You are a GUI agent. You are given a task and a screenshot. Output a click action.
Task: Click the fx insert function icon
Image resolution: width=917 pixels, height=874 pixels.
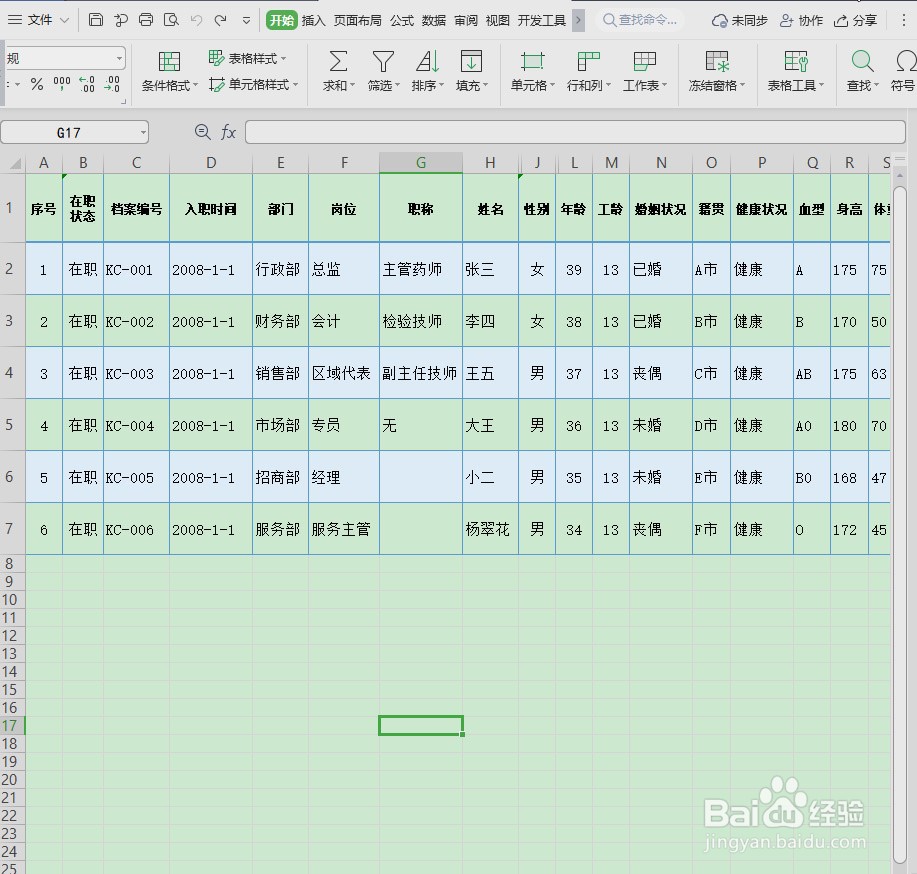click(x=228, y=132)
